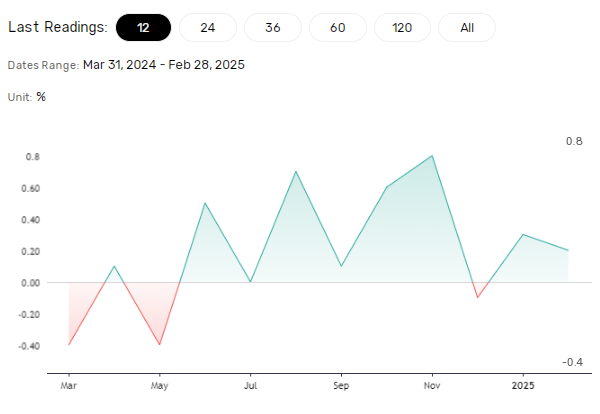This screenshot has width=600, height=414.
Task: Click the November peak point on the chart
Action: click(x=432, y=156)
